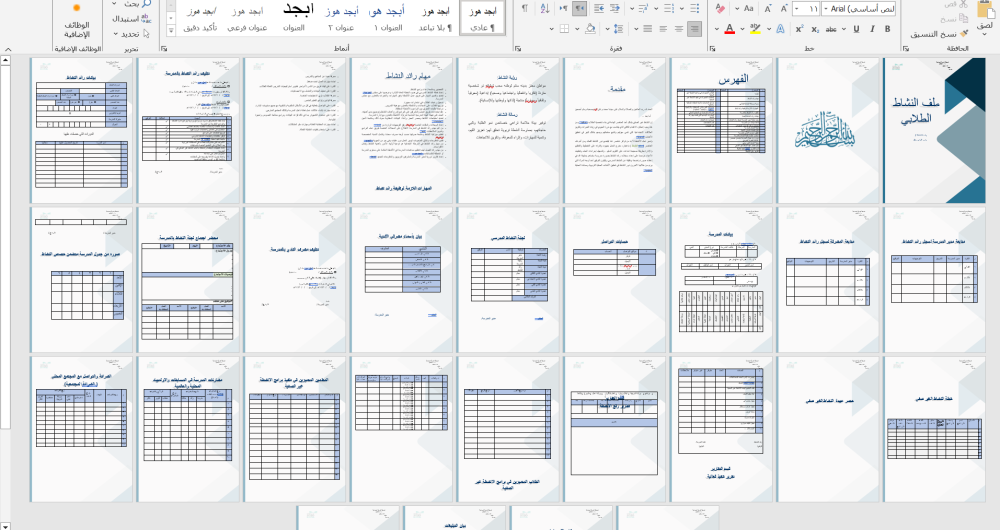This screenshot has height=530, width=1000.
Task: Open the Select (تحديد) dropdown
Action: (131, 34)
